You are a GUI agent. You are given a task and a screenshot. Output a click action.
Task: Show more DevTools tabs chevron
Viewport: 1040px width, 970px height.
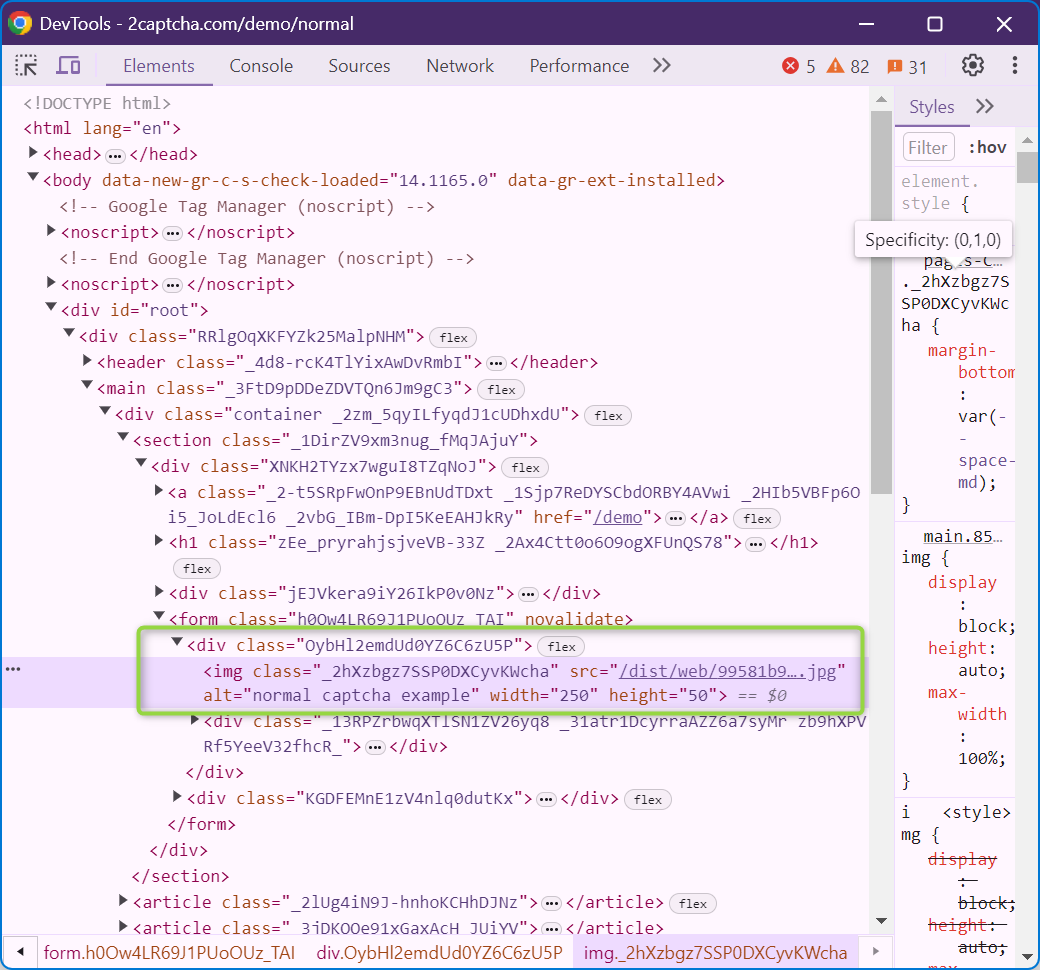click(661, 66)
